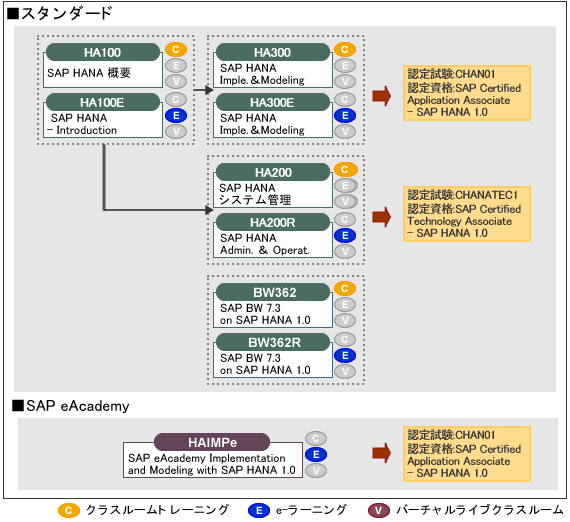Click blue E icon beside HA300E
Screen dimensions: 570x522
[345, 116]
